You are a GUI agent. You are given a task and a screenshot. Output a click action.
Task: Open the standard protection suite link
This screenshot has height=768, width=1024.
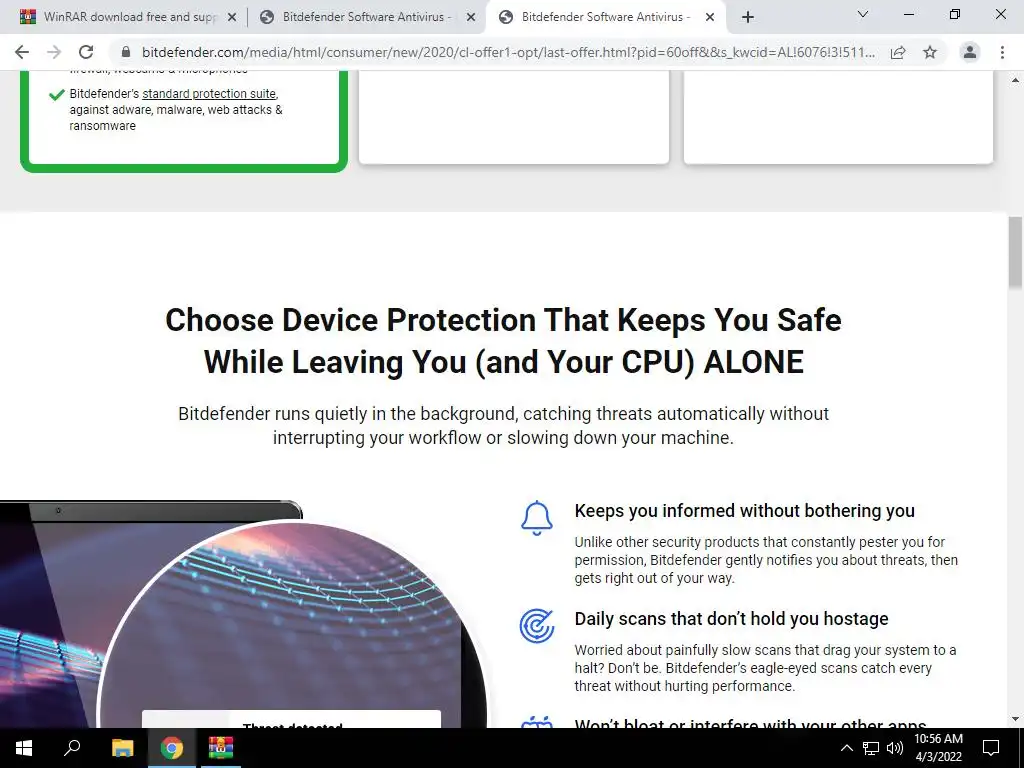pyautogui.click(x=209, y=93)
